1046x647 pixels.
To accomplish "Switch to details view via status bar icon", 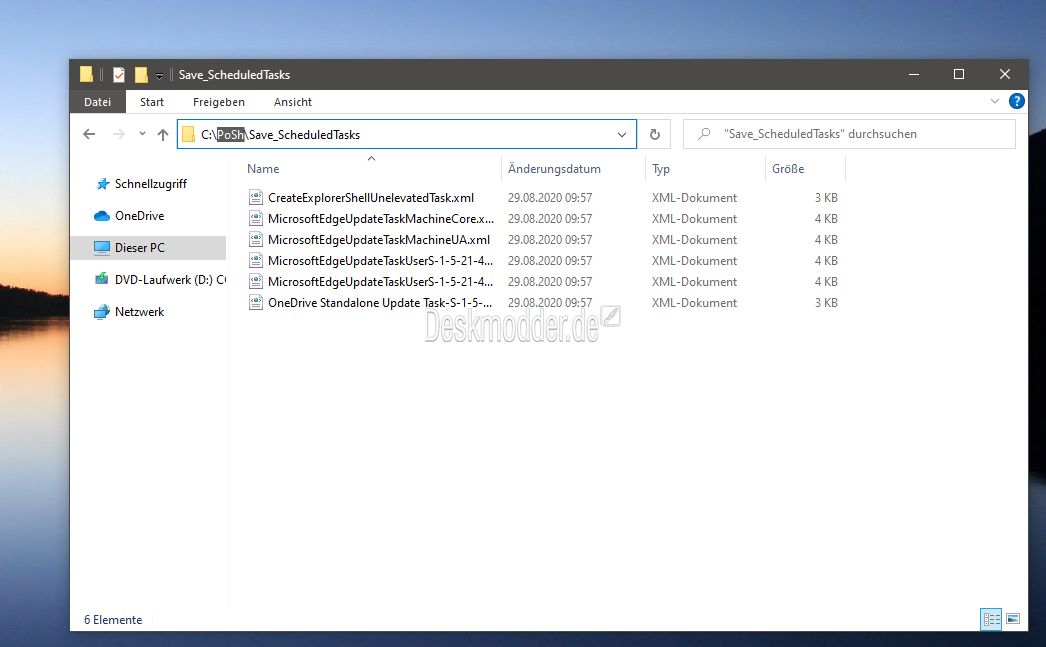I will pos(991,620).
